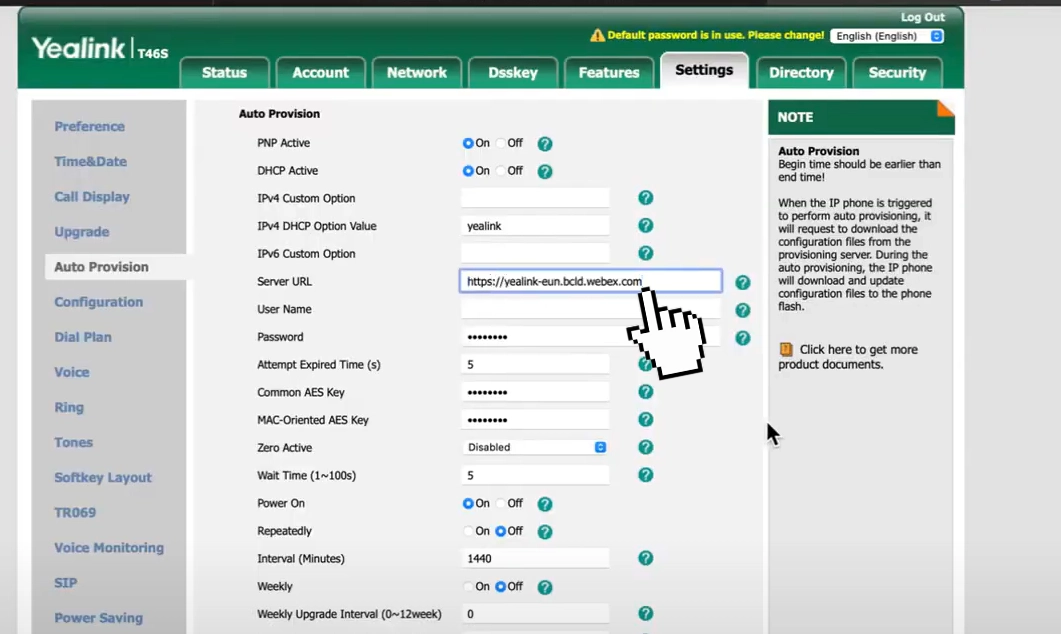1061x634 pixels.
Task: Turn Repeatedly option On
Action: pyautogui.click(x=468, y=531)
